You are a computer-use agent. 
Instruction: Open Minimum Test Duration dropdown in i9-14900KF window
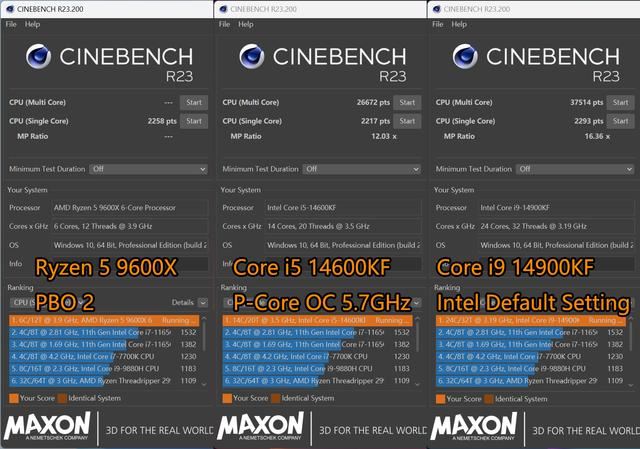click(574, 169)
